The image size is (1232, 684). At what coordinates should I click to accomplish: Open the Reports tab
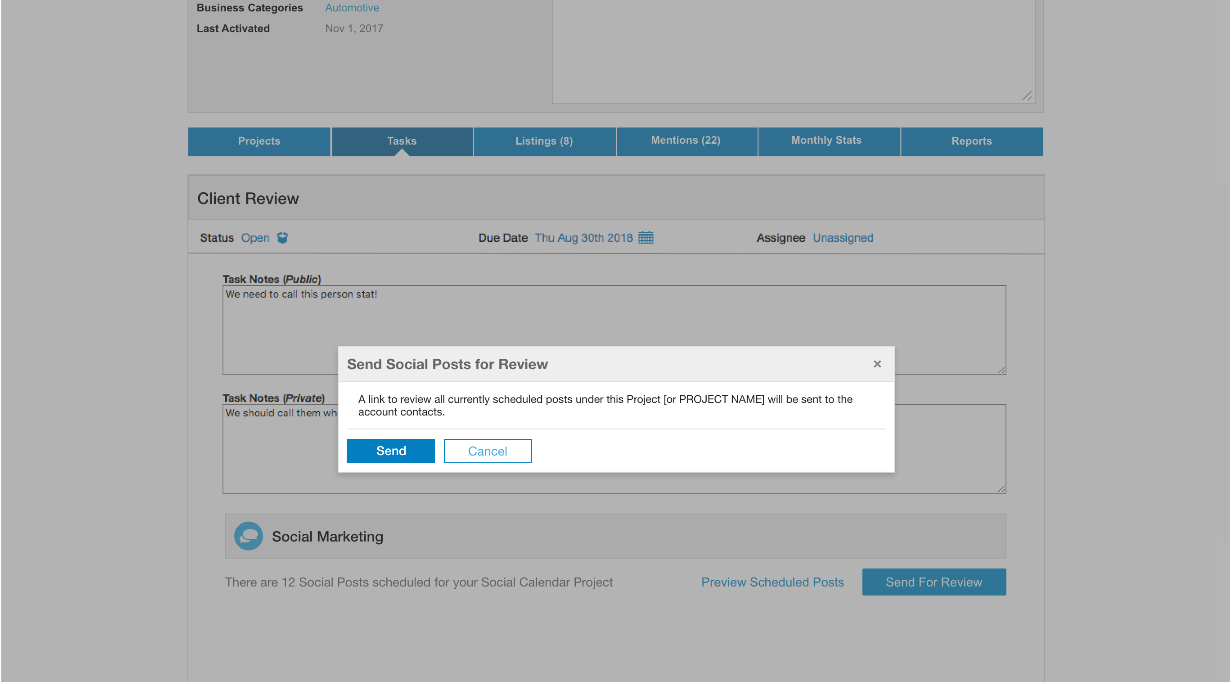(x=971, y=141)
